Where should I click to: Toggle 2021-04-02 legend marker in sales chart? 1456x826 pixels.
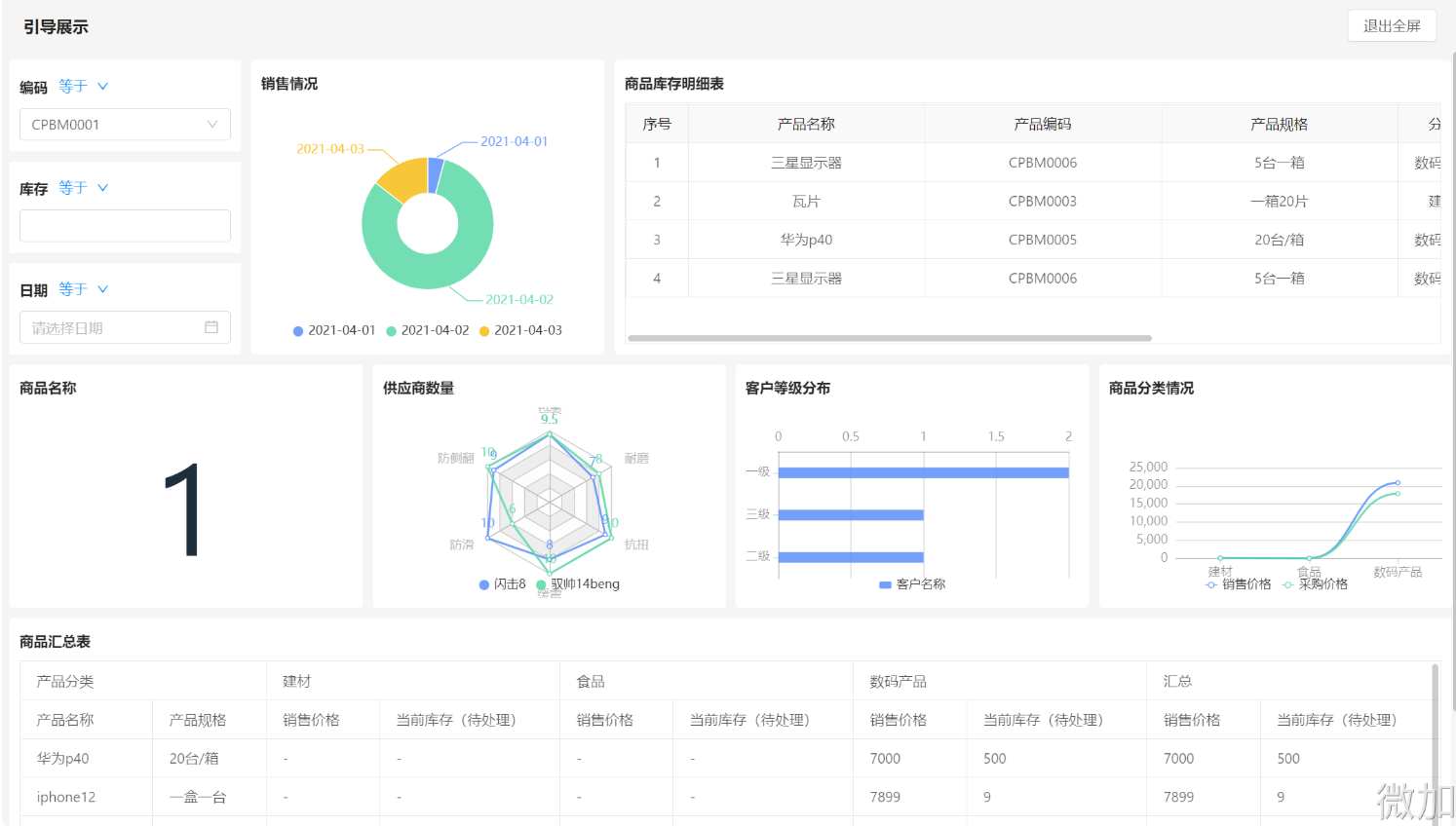[391, 331]
